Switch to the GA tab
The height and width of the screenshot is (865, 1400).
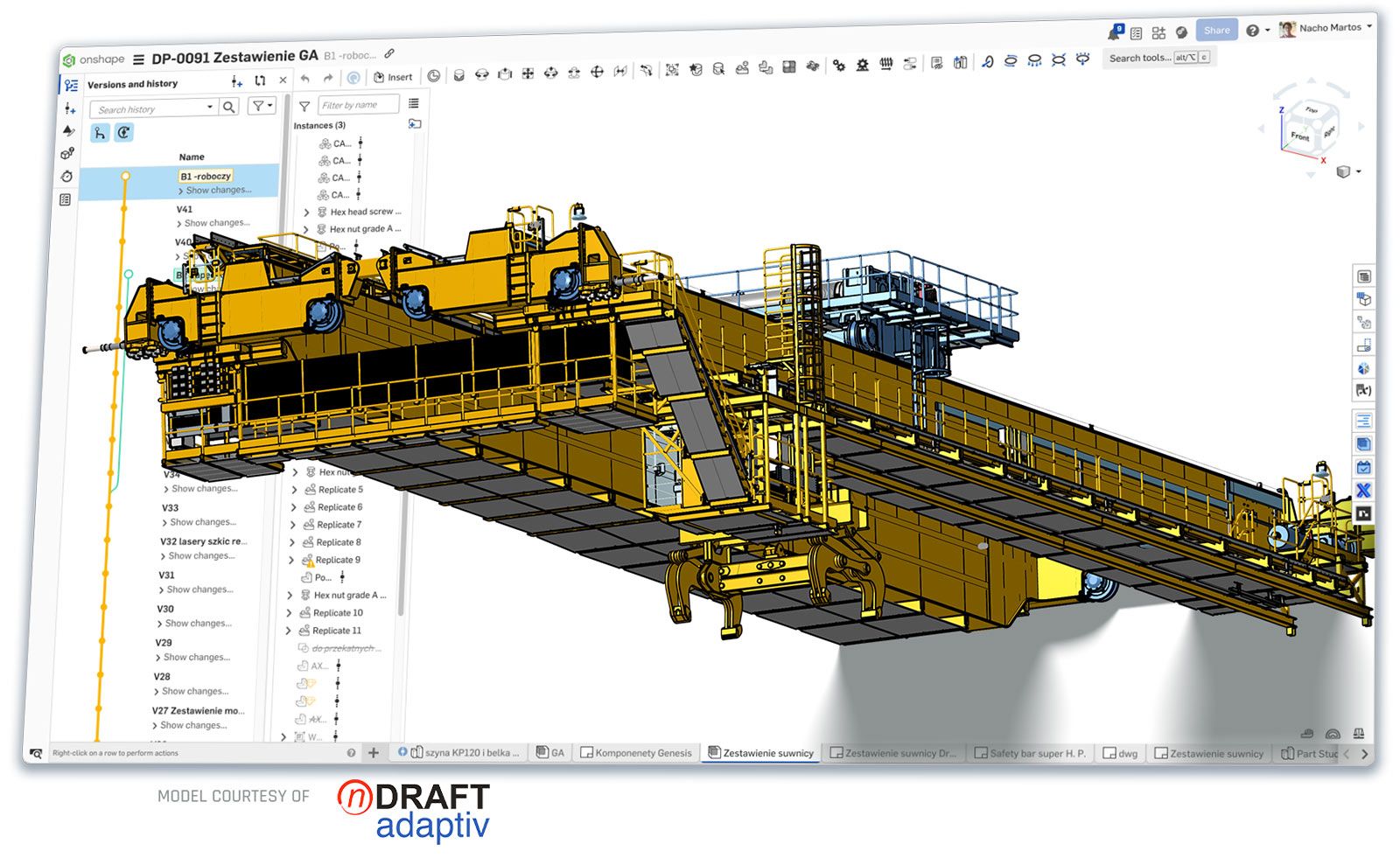[550, 752]
